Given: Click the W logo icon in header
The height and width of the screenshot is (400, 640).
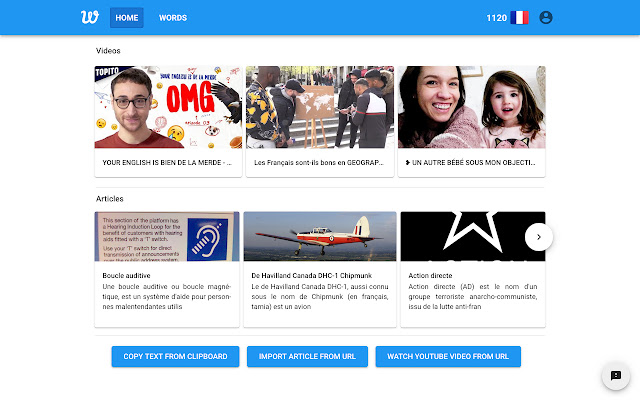Looking at the screenshot, I should coord(90,18).
